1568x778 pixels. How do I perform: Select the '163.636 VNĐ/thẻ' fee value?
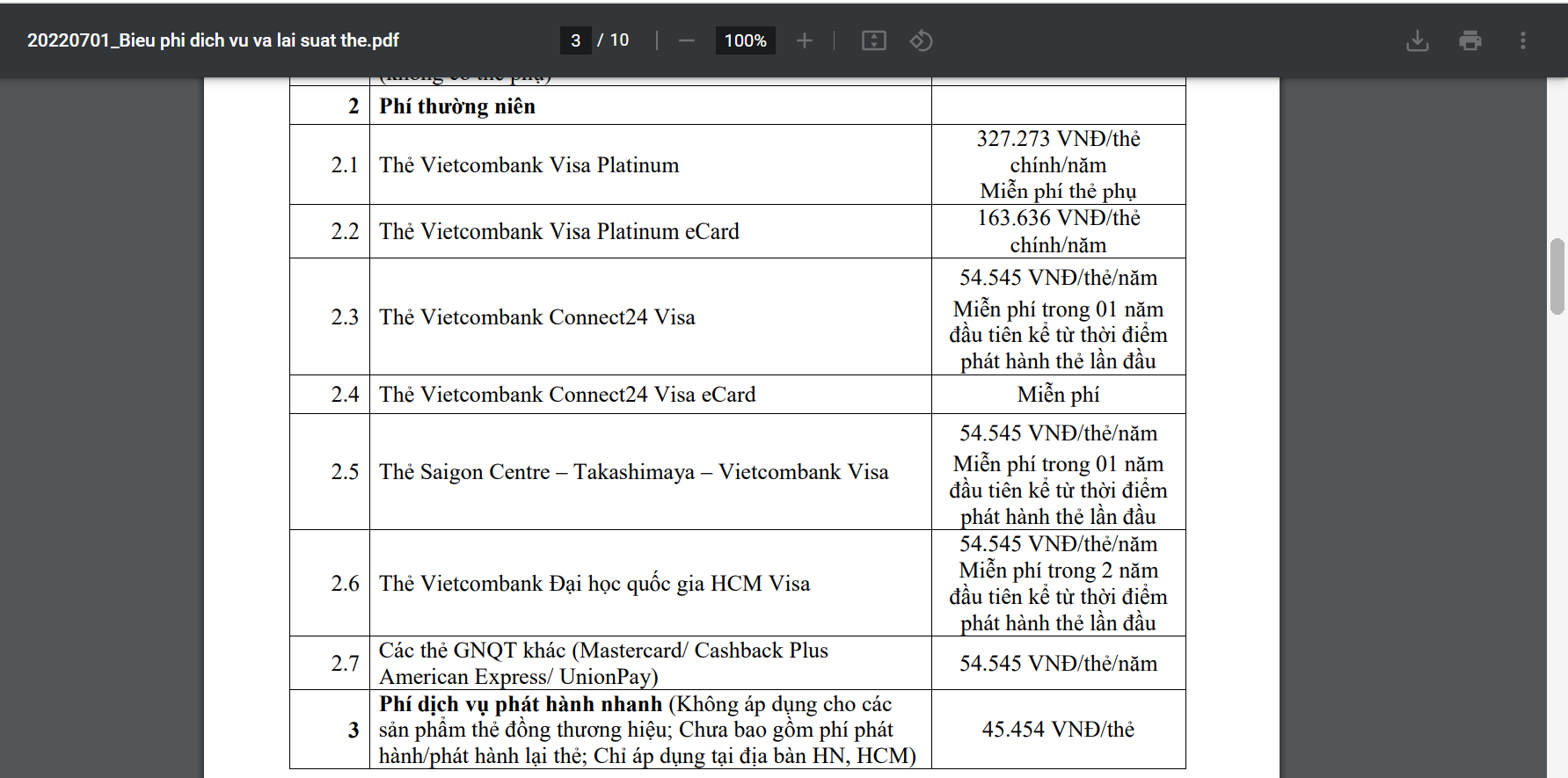click(1058, 218)
